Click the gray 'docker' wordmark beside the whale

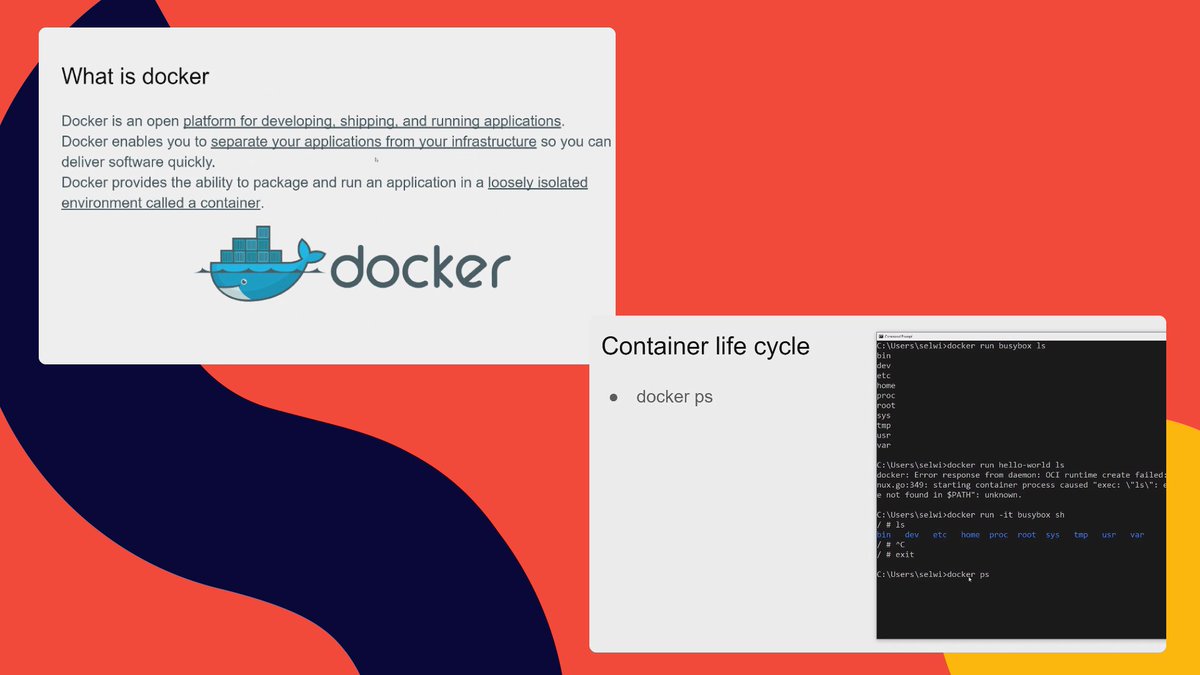(x=420, y=268)
